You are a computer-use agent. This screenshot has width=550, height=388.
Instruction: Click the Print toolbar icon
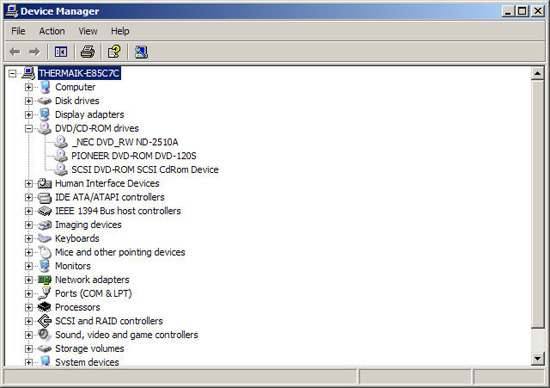(x=88, y=52)
